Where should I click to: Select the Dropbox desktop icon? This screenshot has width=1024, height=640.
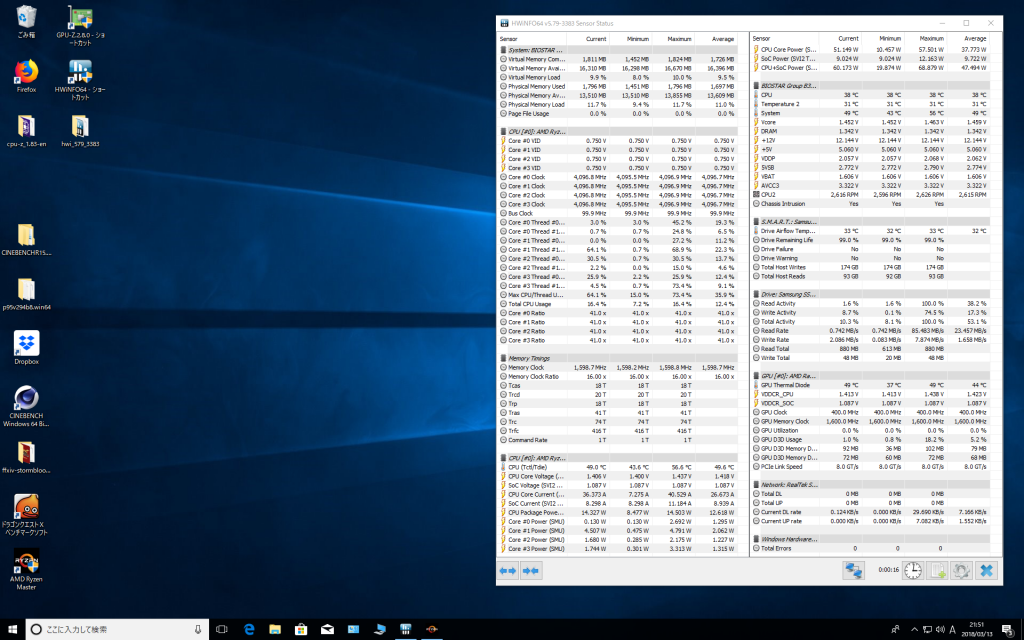coord(26,348)
